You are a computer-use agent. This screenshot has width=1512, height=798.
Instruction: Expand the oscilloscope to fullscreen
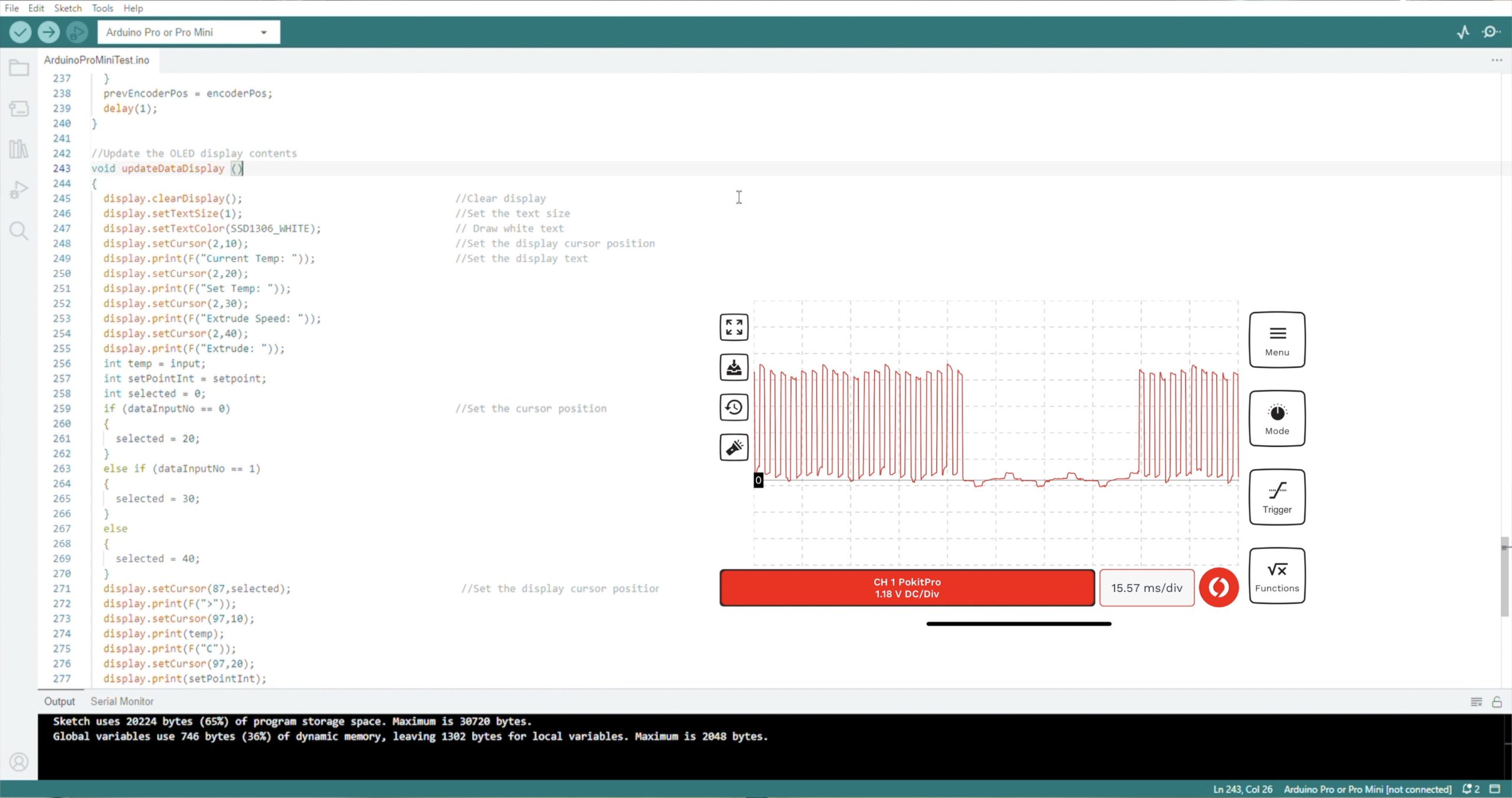[734, 327]
